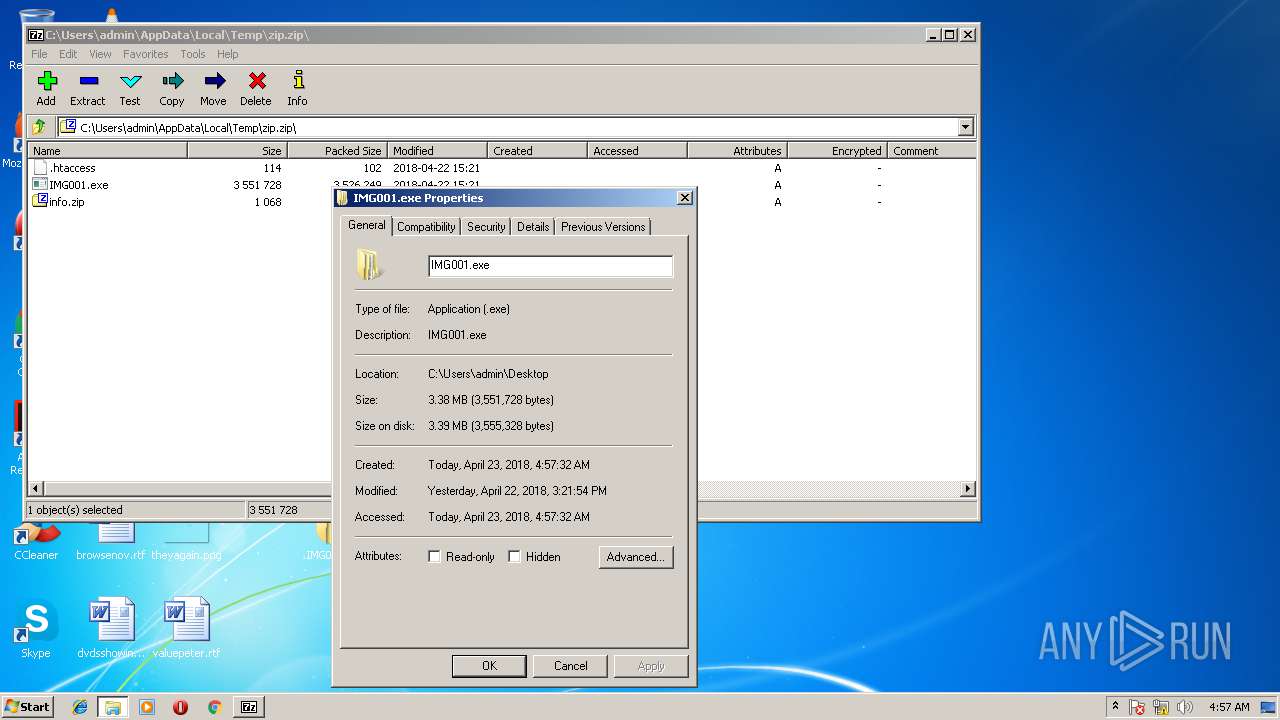Open Chrome from taskbar

pyautogui.click(x=214, y=707)
